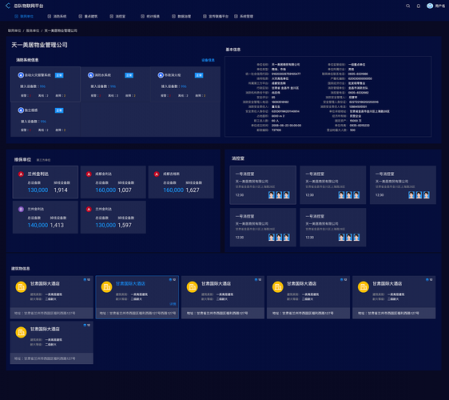Switch to the 消防系统 navigation tab

tap(57, 16)
